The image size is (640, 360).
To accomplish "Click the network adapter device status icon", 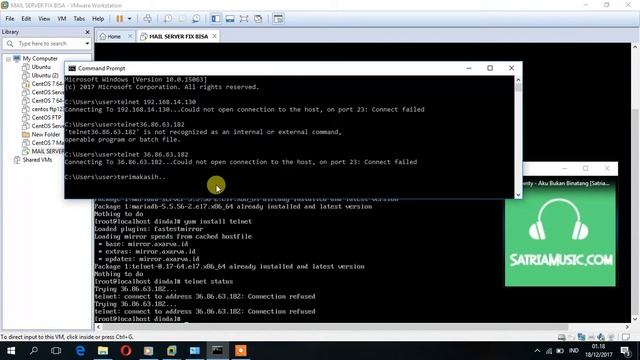I will [x=581, y=337].
